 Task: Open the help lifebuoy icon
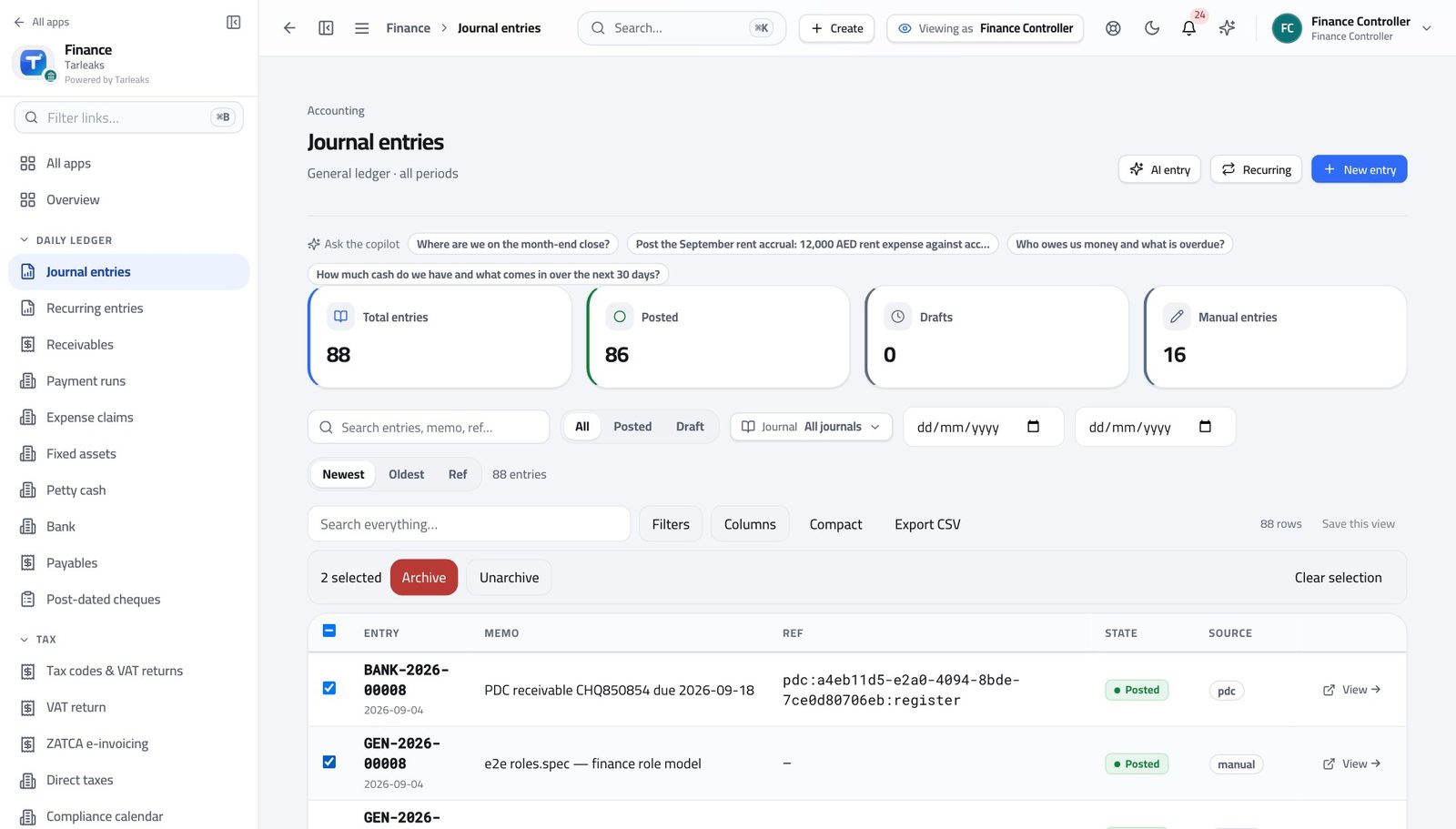[x=1113, y=28]
